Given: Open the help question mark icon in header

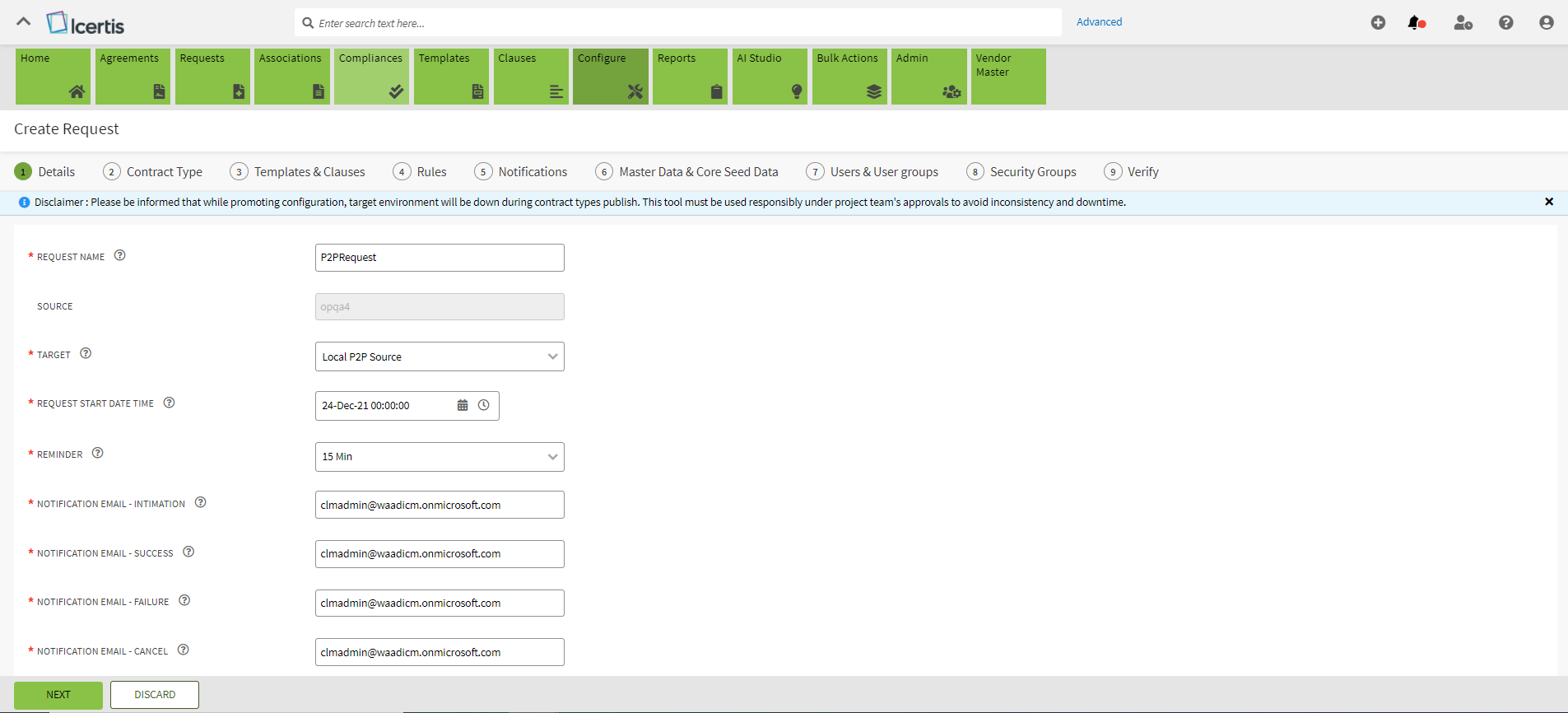Looking at the screenshot, I should (1505, 23).
